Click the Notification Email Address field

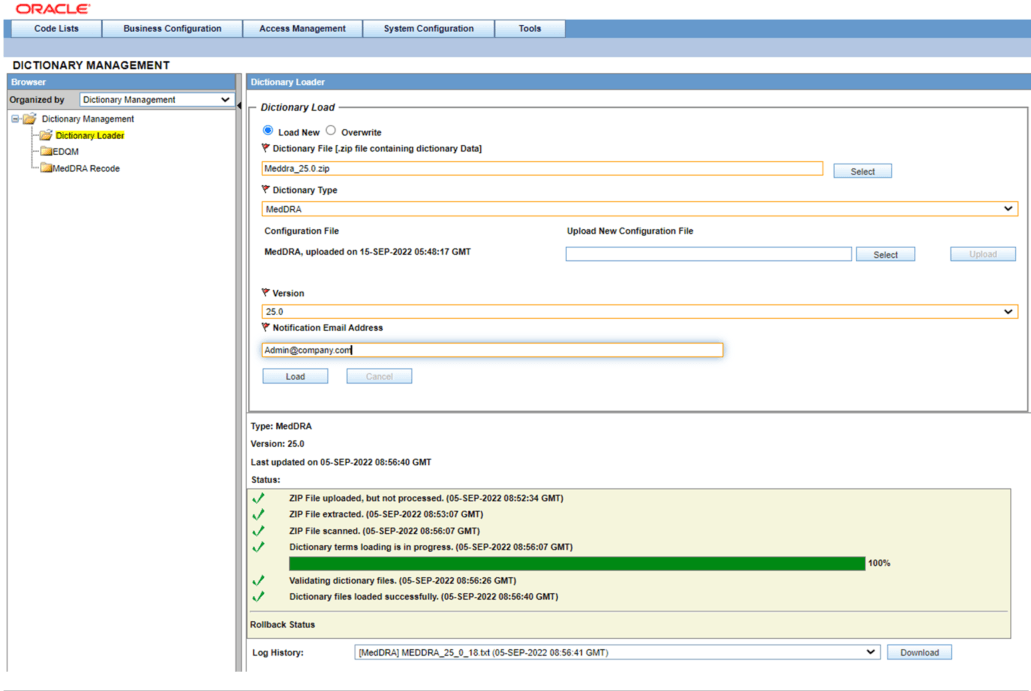(x=492, y=350)
